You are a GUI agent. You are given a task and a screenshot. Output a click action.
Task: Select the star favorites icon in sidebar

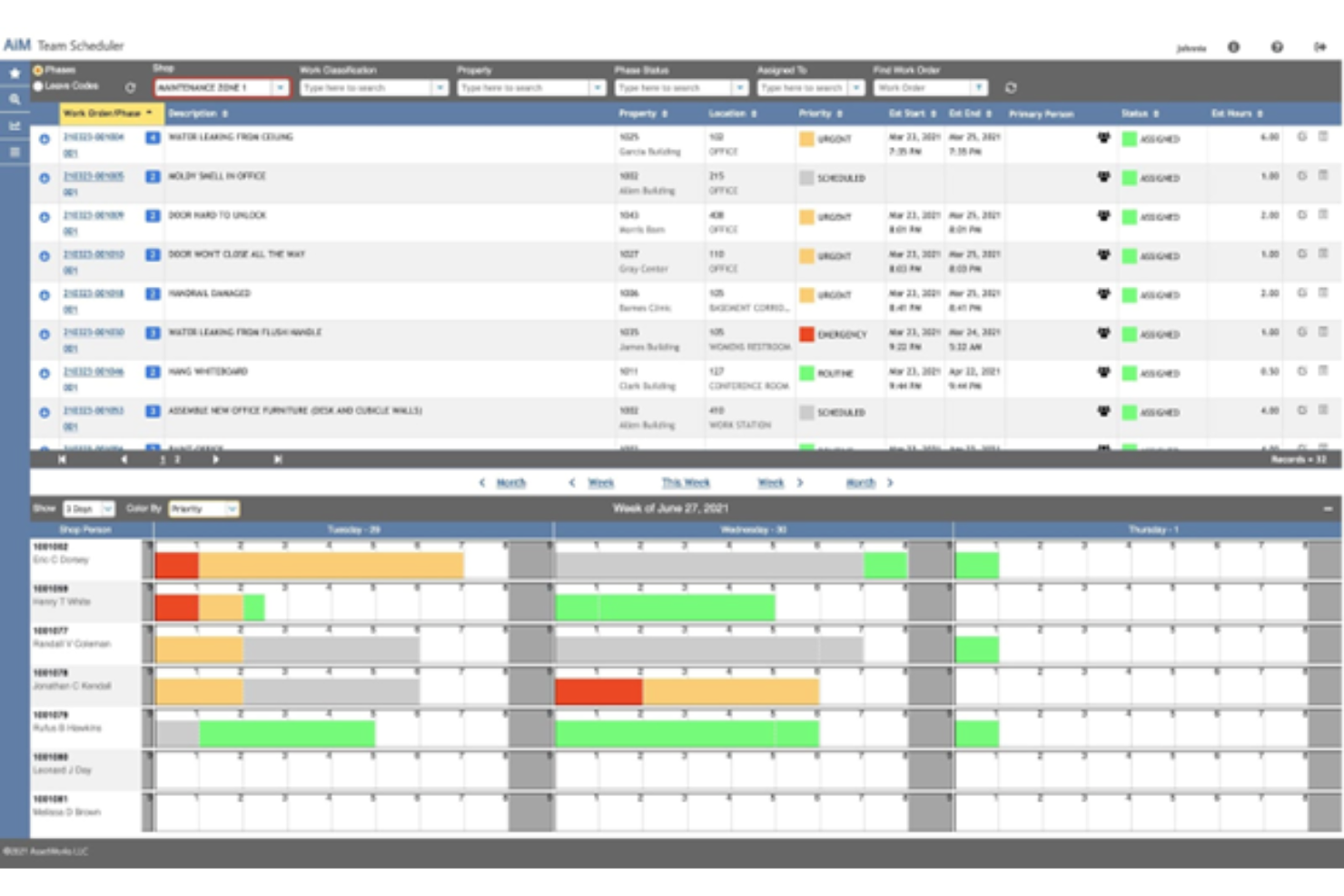coord(15,72)
